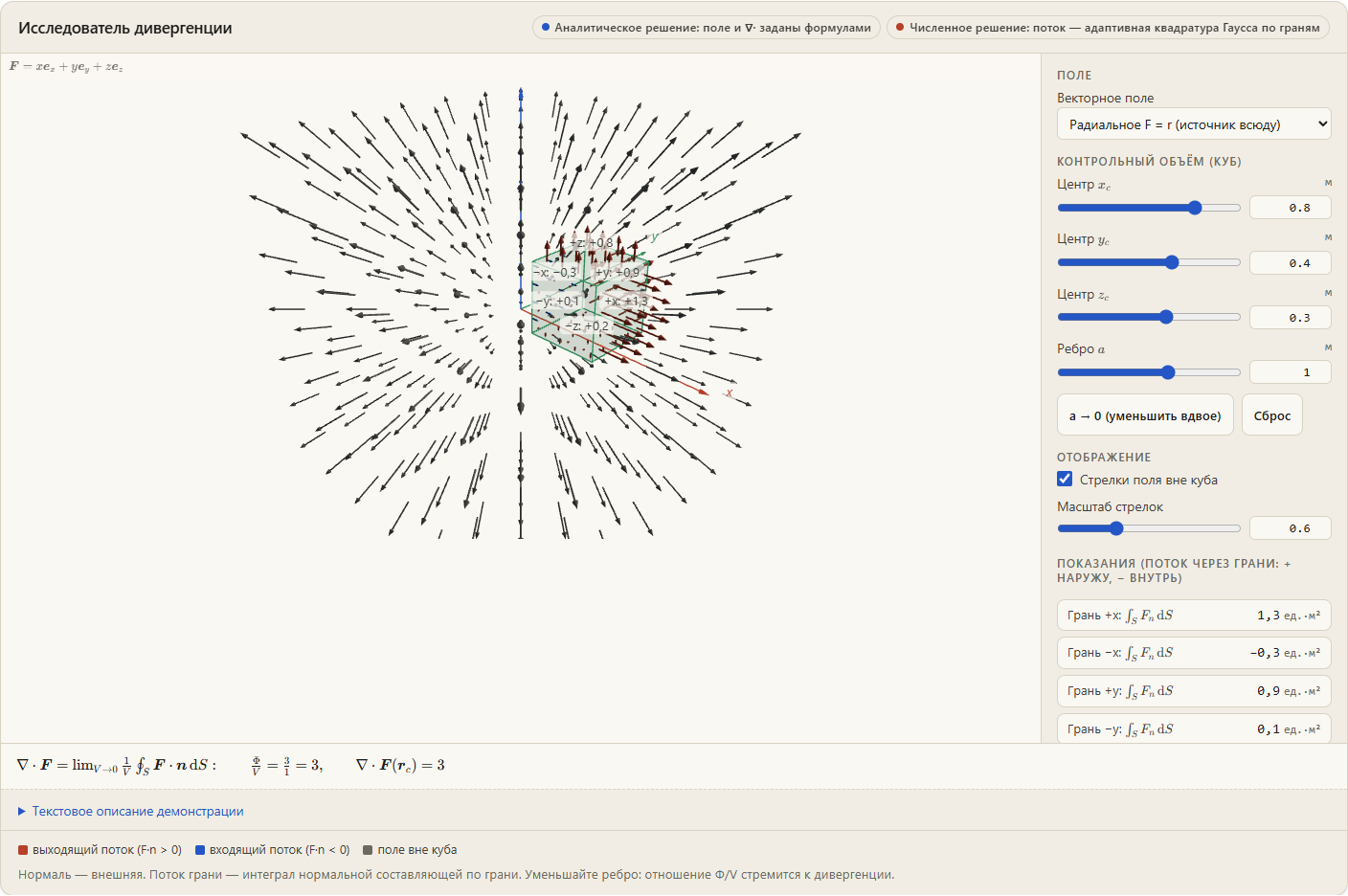1348x896 pixels.
Task: Focus the Центр x_c value field showing 0.8
Action: 1291,208
